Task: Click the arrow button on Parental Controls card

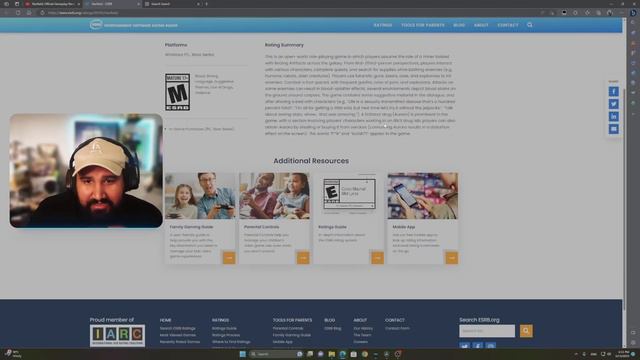Action: tap(303, 258)
